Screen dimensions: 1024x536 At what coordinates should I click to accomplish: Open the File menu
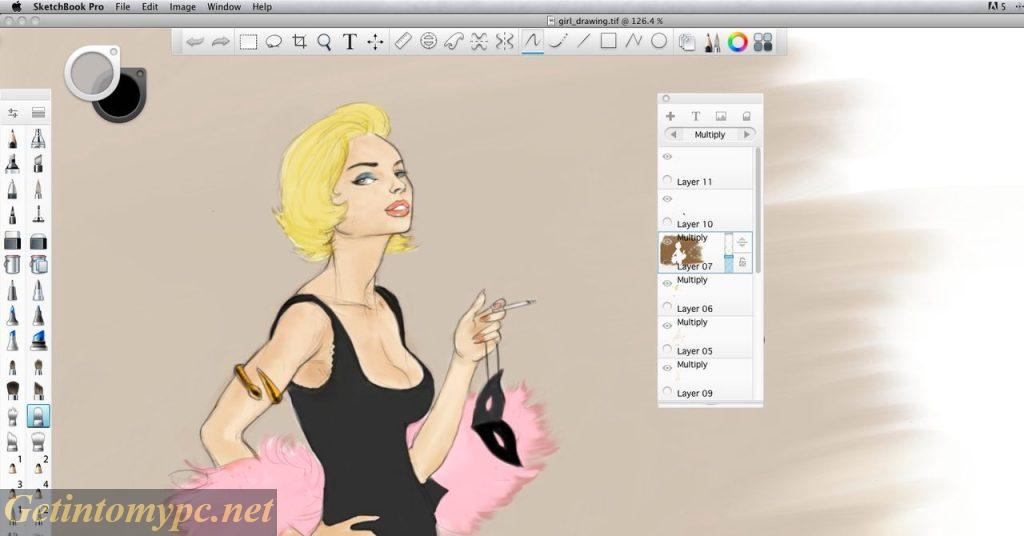tap(122, 7)
